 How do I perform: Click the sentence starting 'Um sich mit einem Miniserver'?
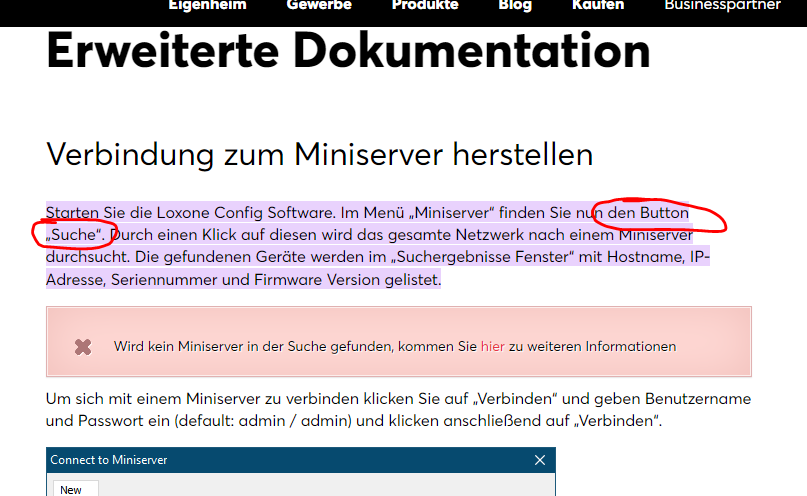click(x=398, y=410)
